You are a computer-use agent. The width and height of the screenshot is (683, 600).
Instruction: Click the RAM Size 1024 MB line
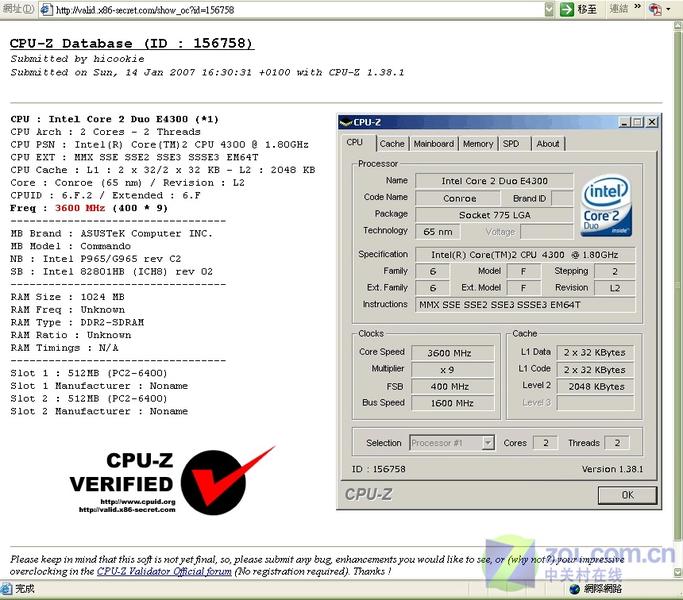pos(68,297)
